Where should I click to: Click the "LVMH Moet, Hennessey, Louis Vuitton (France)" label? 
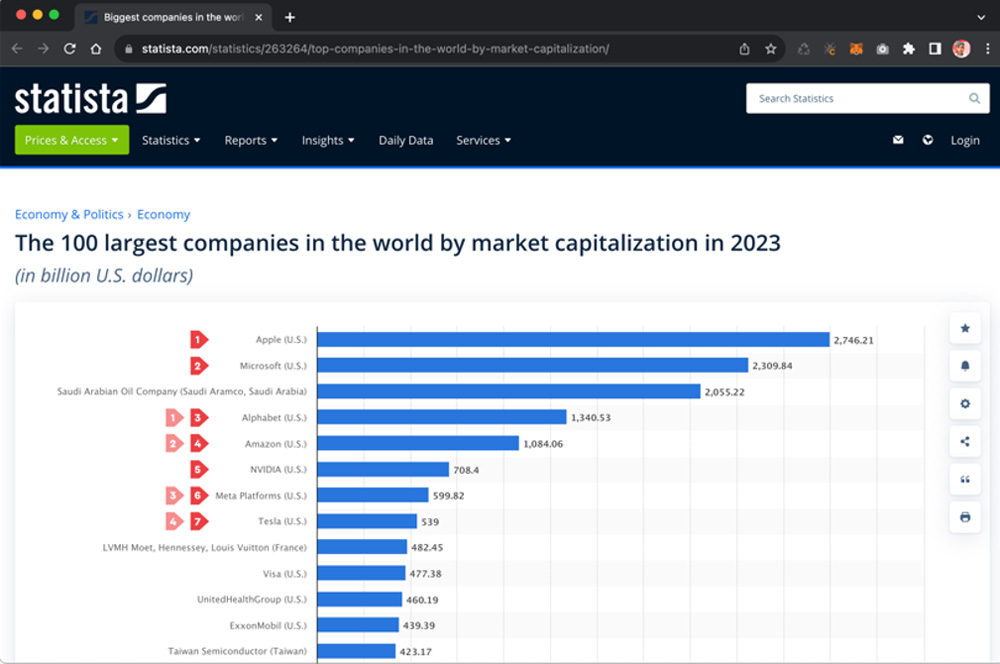point(205,547)
